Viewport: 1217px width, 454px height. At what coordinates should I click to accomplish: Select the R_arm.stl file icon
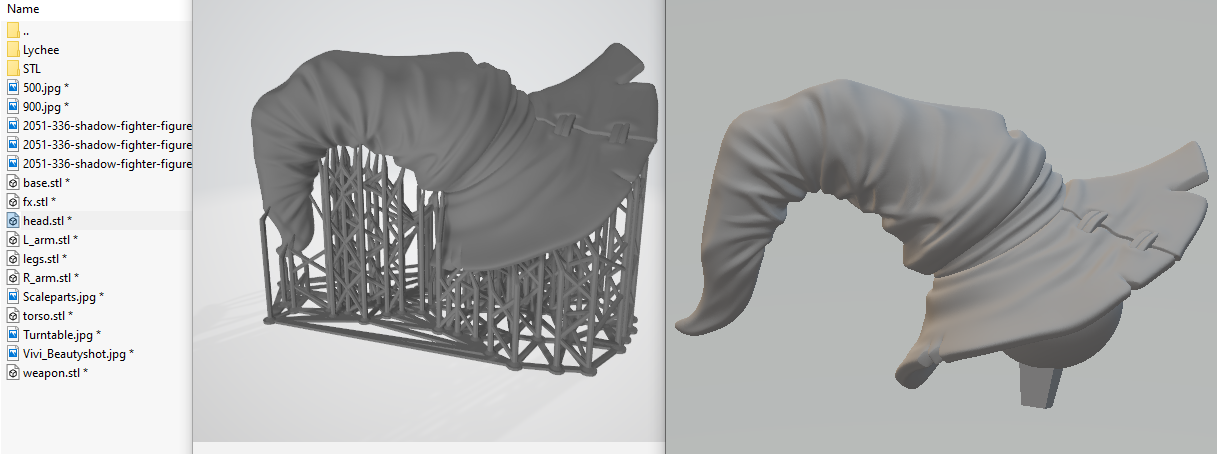[13, 278]
